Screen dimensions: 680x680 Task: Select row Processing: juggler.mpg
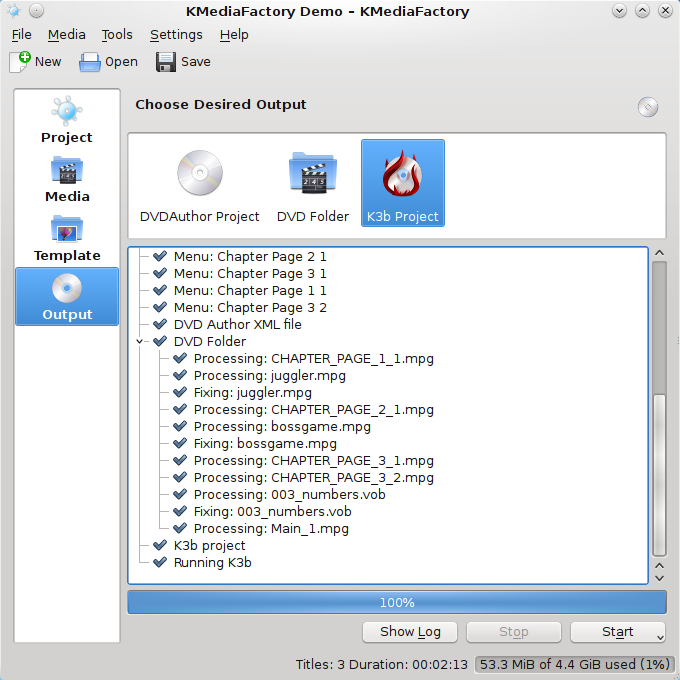(x=269, y=375)
